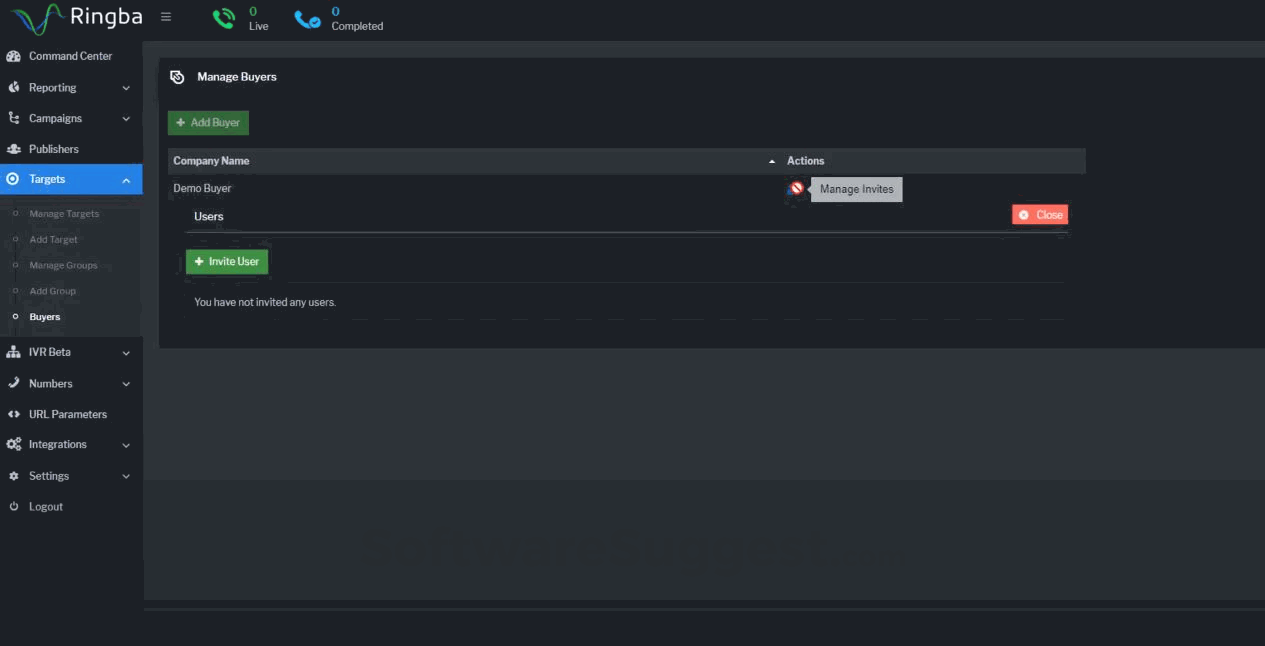This screenshot has height=646, width=1265.
Task: Click the red block icon for Demo Buyer
Action: click(797, 188)
